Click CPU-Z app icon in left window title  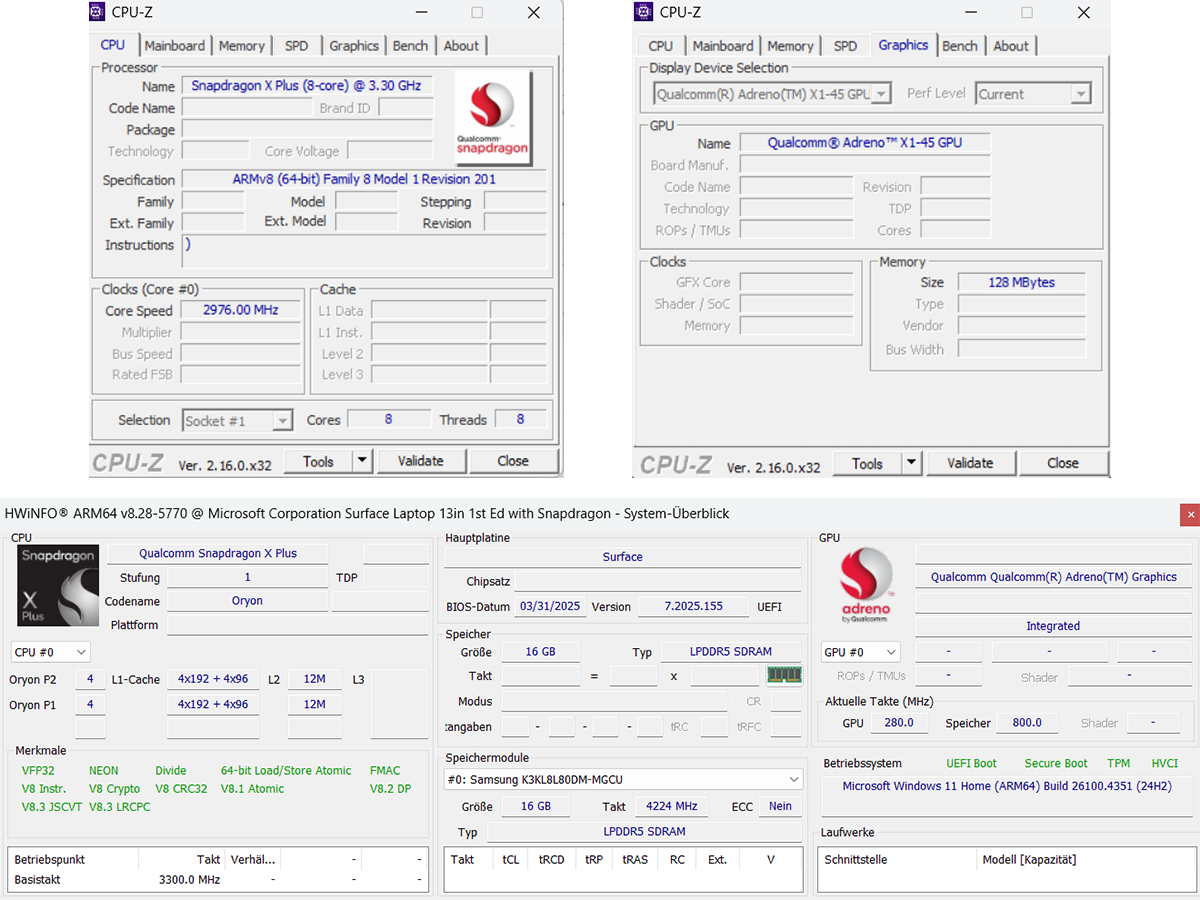pyautogui.click(x=96, y=12)
